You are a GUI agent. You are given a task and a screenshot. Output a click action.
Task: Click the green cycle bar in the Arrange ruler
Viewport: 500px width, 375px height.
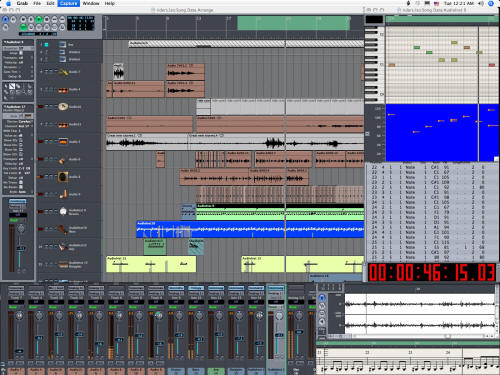point(294,23)
